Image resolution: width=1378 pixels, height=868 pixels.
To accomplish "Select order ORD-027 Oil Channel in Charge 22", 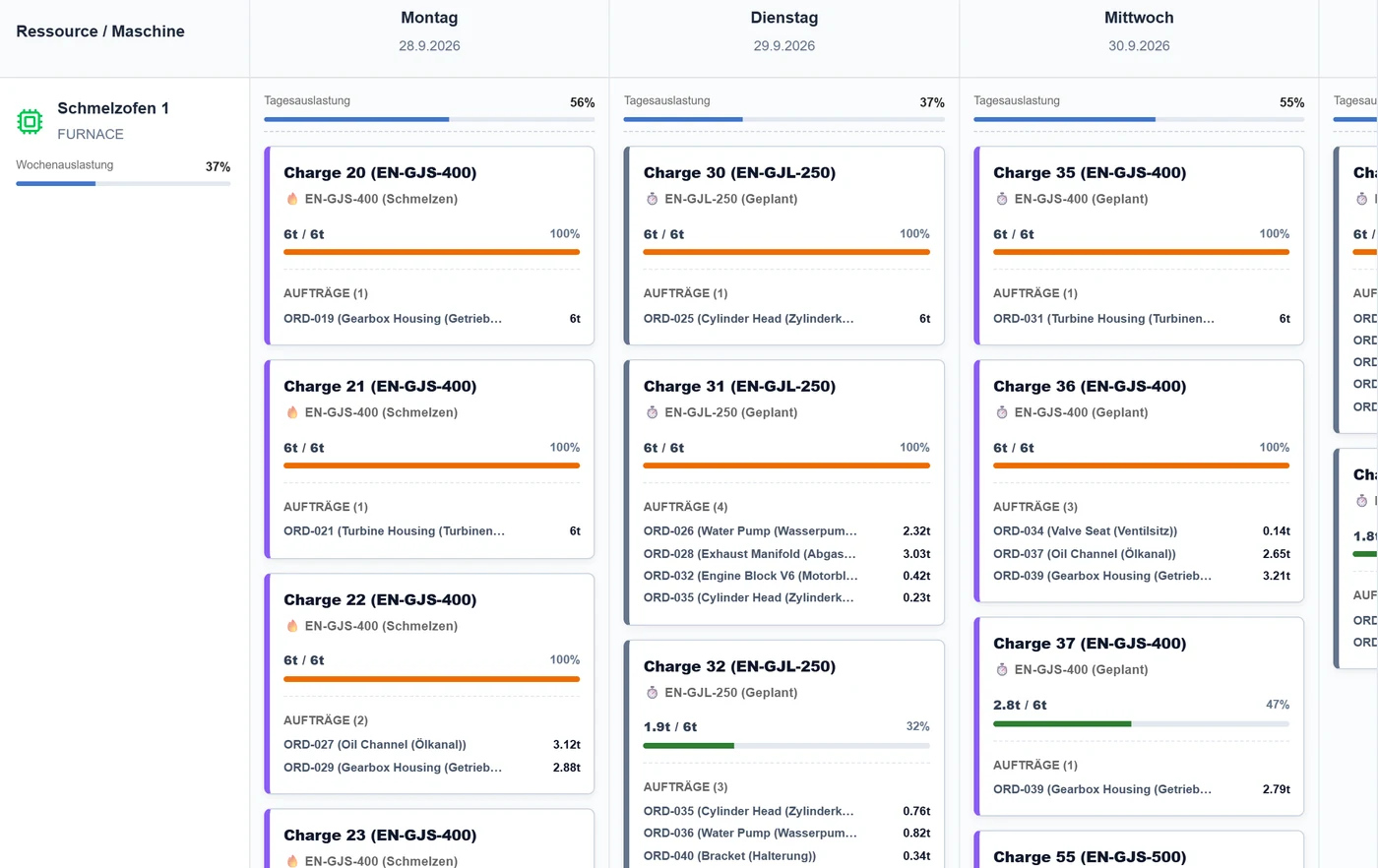I will click(x=431, y=745).
